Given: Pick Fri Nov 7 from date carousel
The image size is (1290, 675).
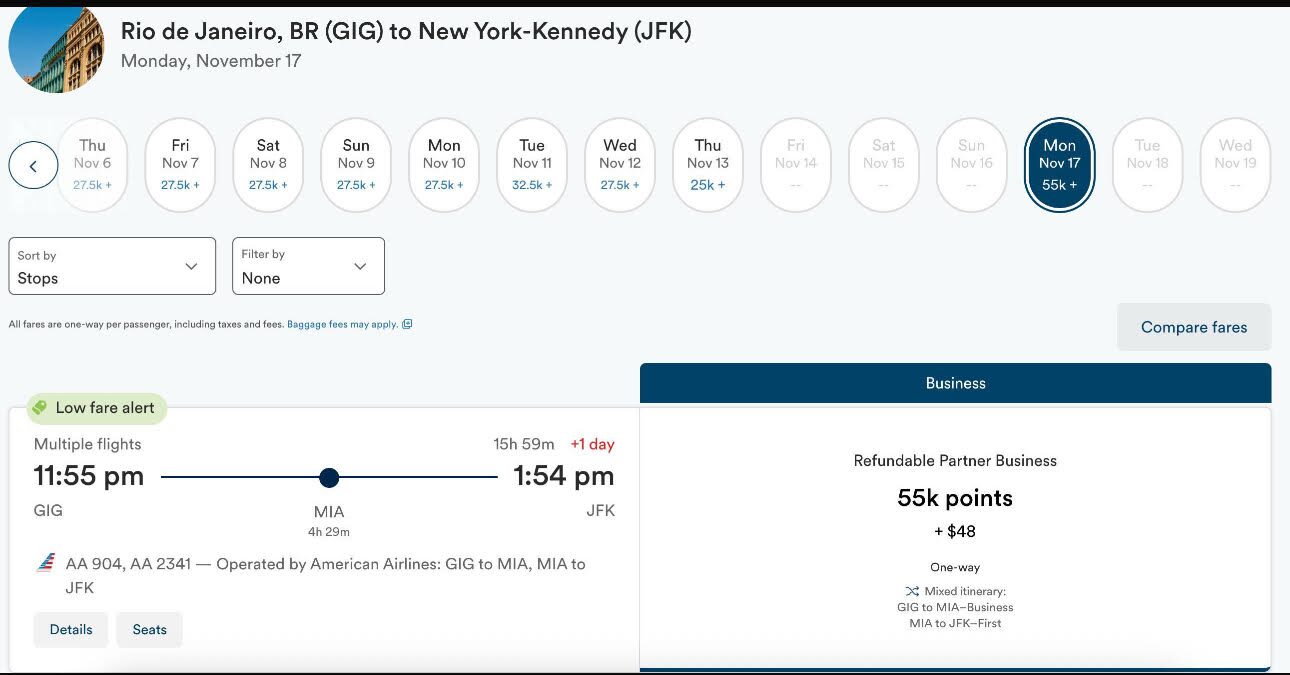Looking at the screenshot, I should 180,165.
